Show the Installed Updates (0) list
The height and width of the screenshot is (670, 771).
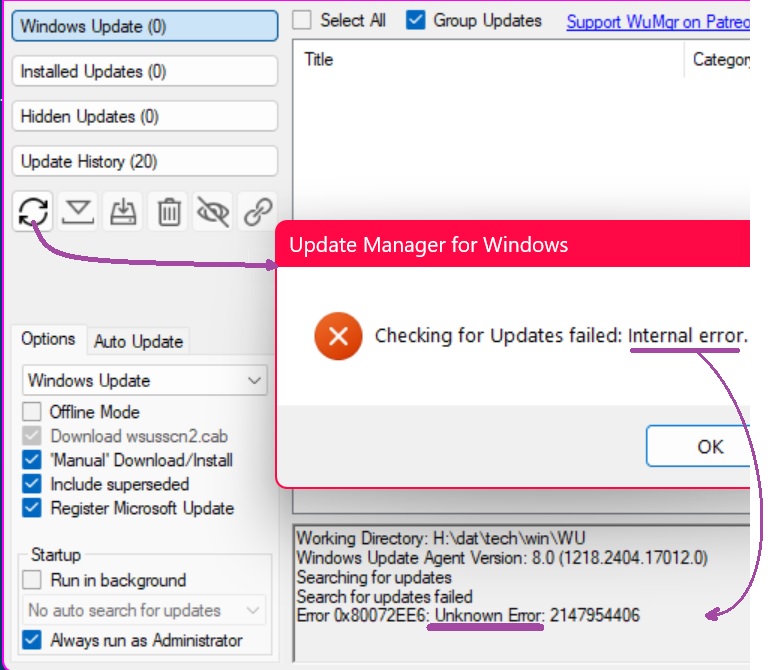[x=144, y=72]
